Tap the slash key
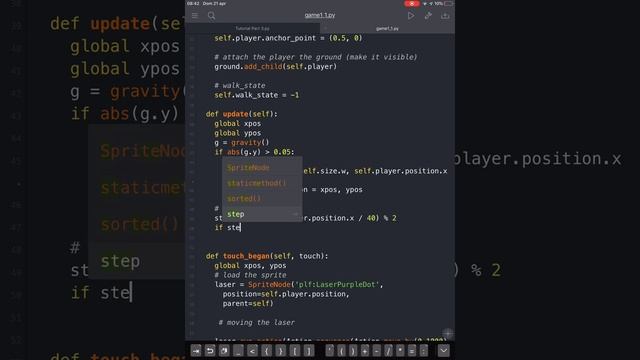Screen dimensions: 640x360 click(x=389, y=351)
